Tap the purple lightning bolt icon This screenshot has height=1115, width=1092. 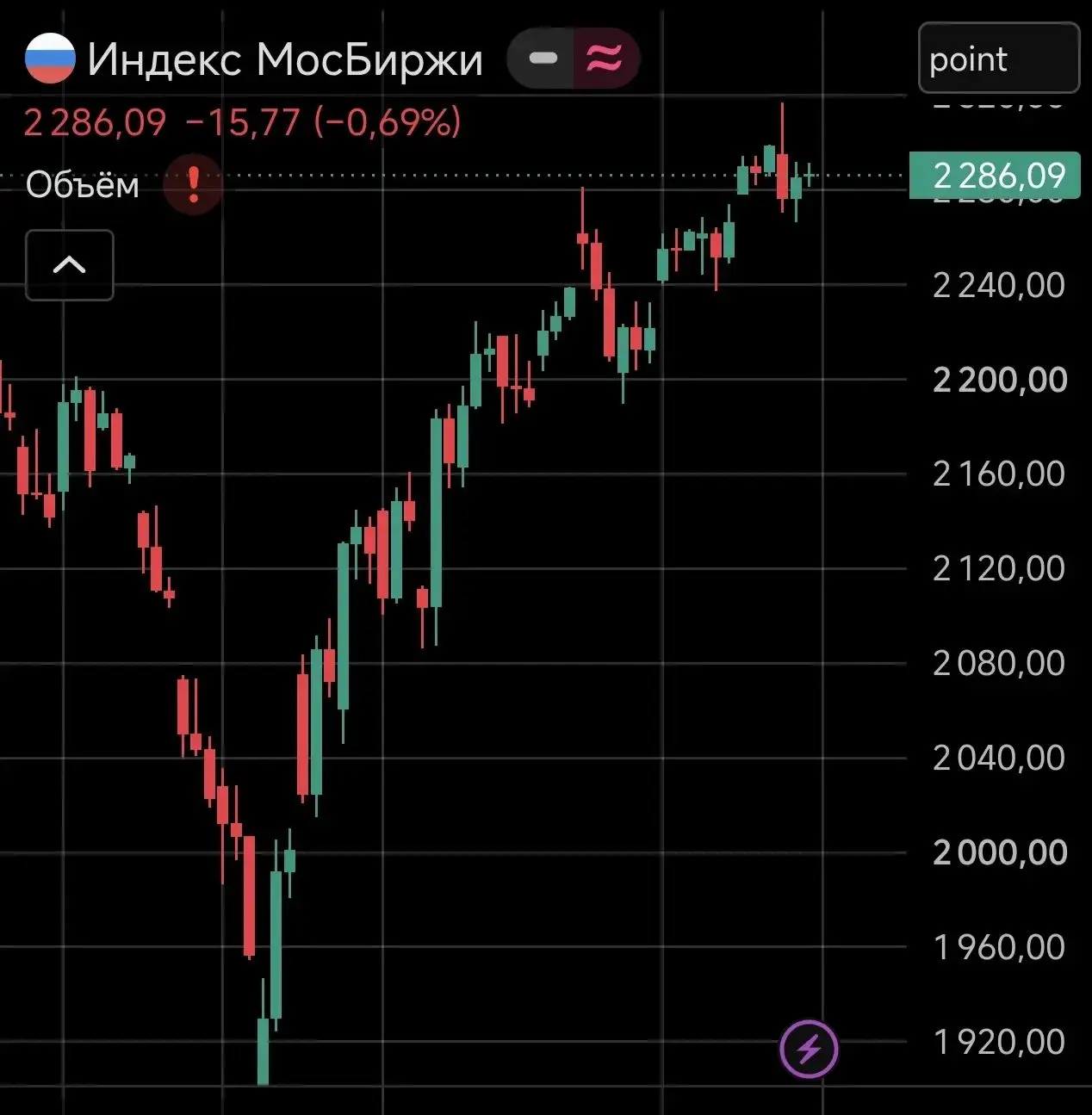coord(809,1049)
